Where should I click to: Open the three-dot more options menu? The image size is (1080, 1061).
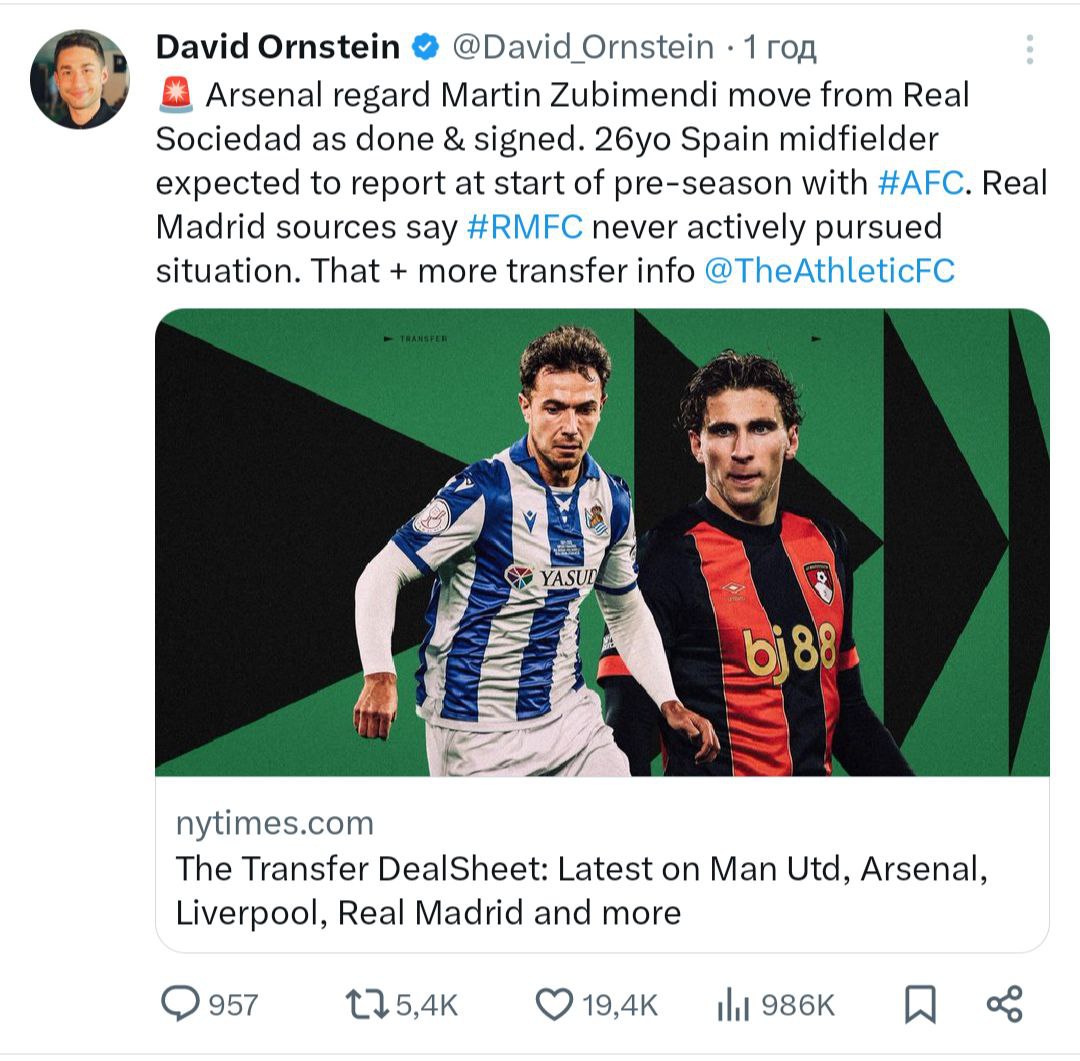pyautogui.click(x=1029, y=49)
